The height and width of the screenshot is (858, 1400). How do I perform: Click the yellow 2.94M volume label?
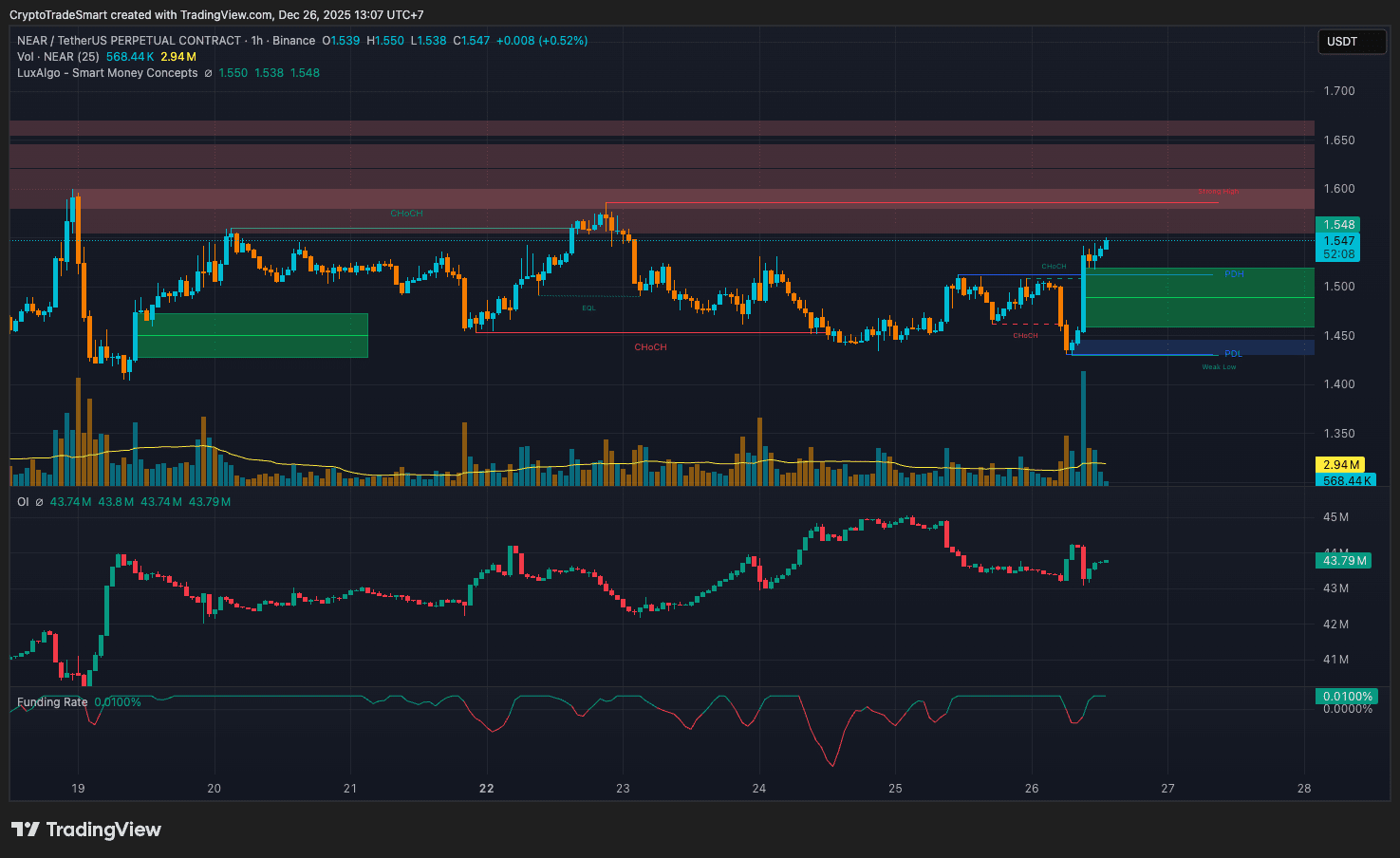point(1341,465)
